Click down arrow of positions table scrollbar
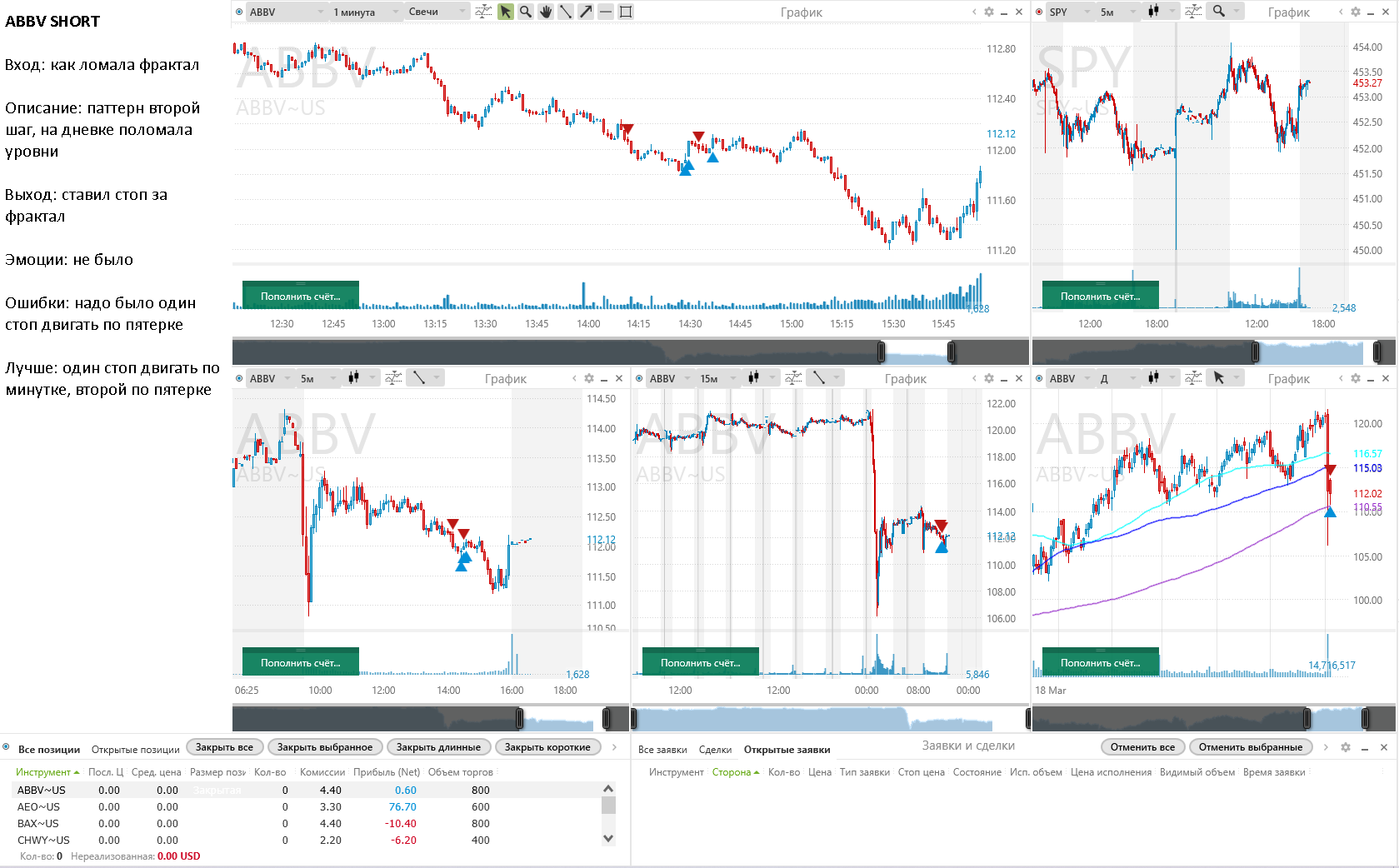The width and height of the screenshot is (1399, 868). point(608,839)
